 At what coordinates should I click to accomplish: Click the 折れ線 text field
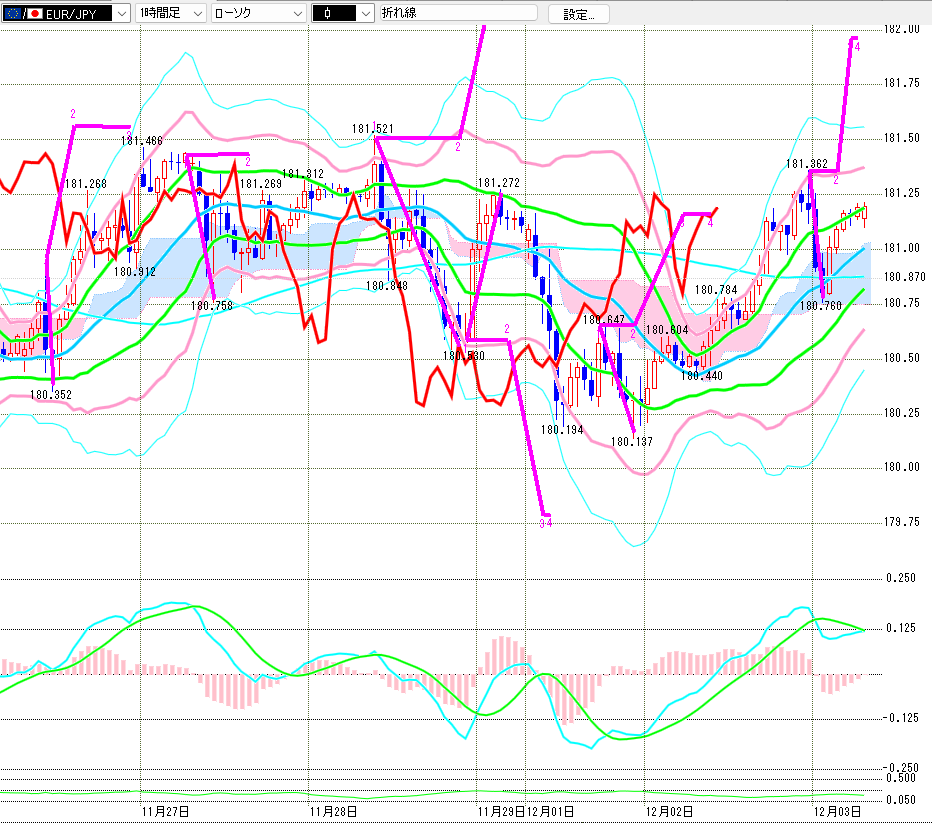(x=457, y=13)
